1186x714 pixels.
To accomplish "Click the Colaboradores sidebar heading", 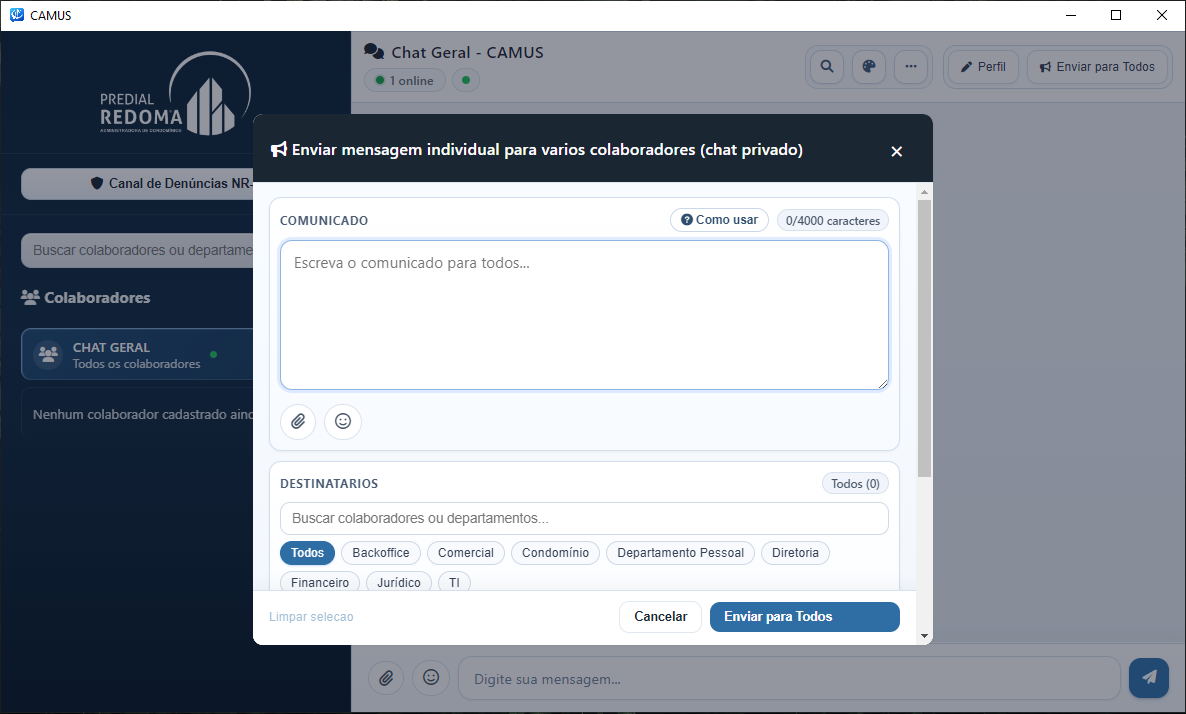I will (x=85, y=297).
